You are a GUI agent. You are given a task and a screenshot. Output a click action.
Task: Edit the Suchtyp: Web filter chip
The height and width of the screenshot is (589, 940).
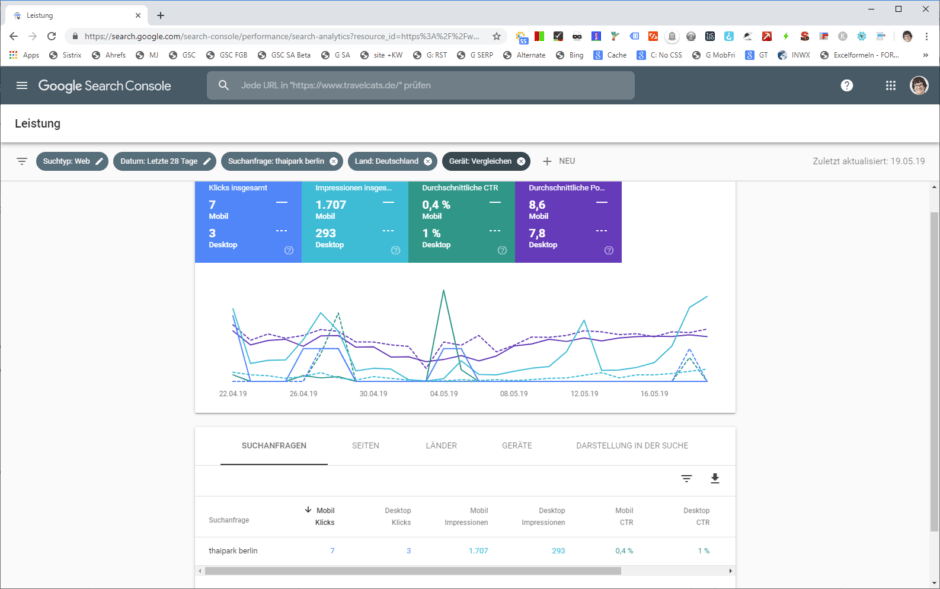click(x=72, y=161)
